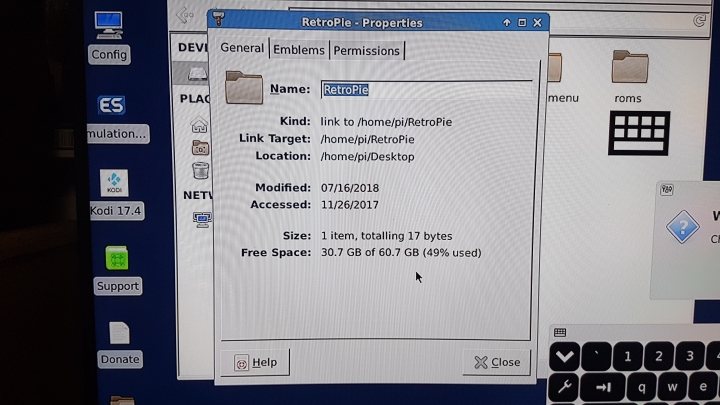Image resolution: width=720 pixels, height=405 pixels.
Task: Switch to the General tab
Action: tap(242, 48)
